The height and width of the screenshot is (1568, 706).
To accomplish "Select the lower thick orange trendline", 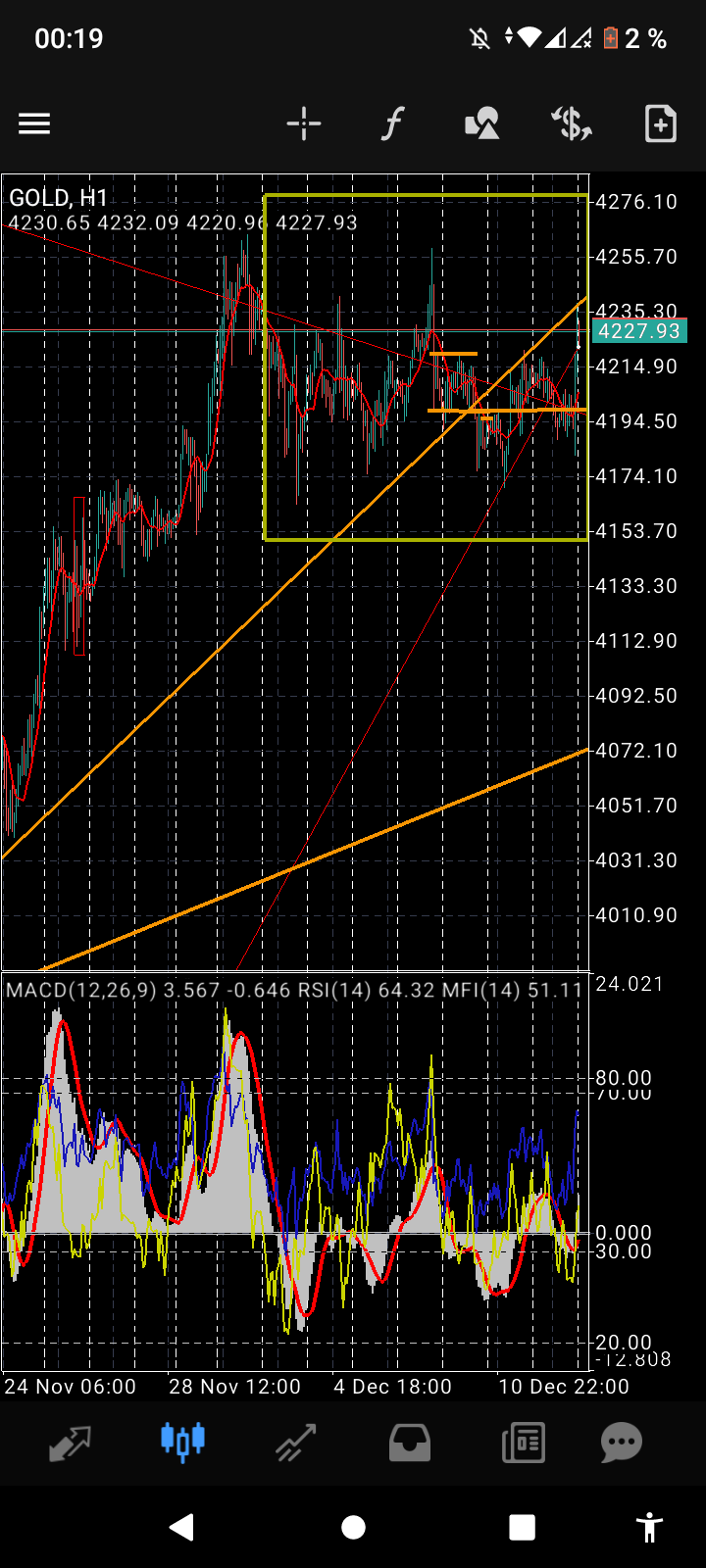I will [314, 859].
